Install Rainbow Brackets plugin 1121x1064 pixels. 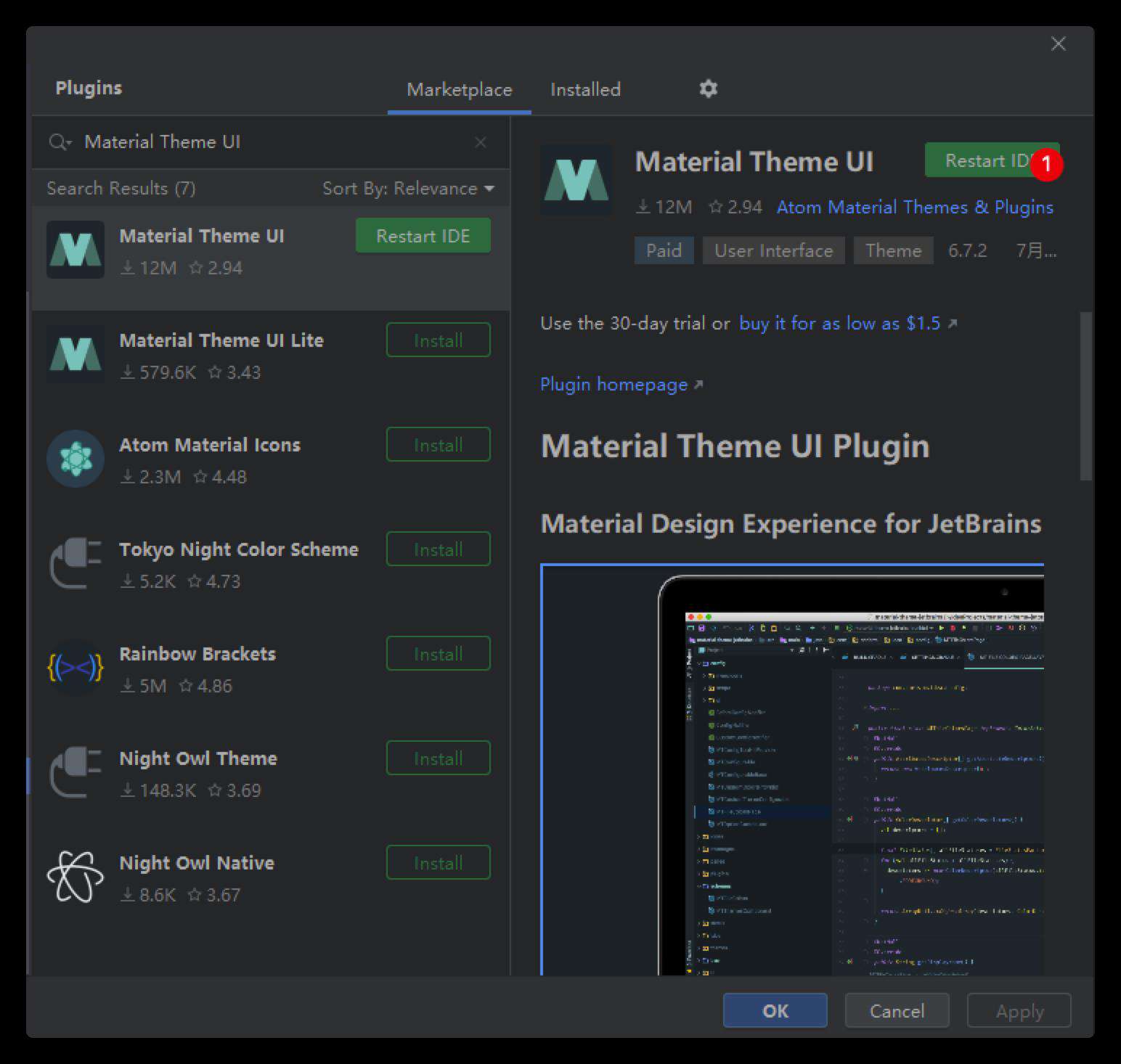click(x=439, y=654)
